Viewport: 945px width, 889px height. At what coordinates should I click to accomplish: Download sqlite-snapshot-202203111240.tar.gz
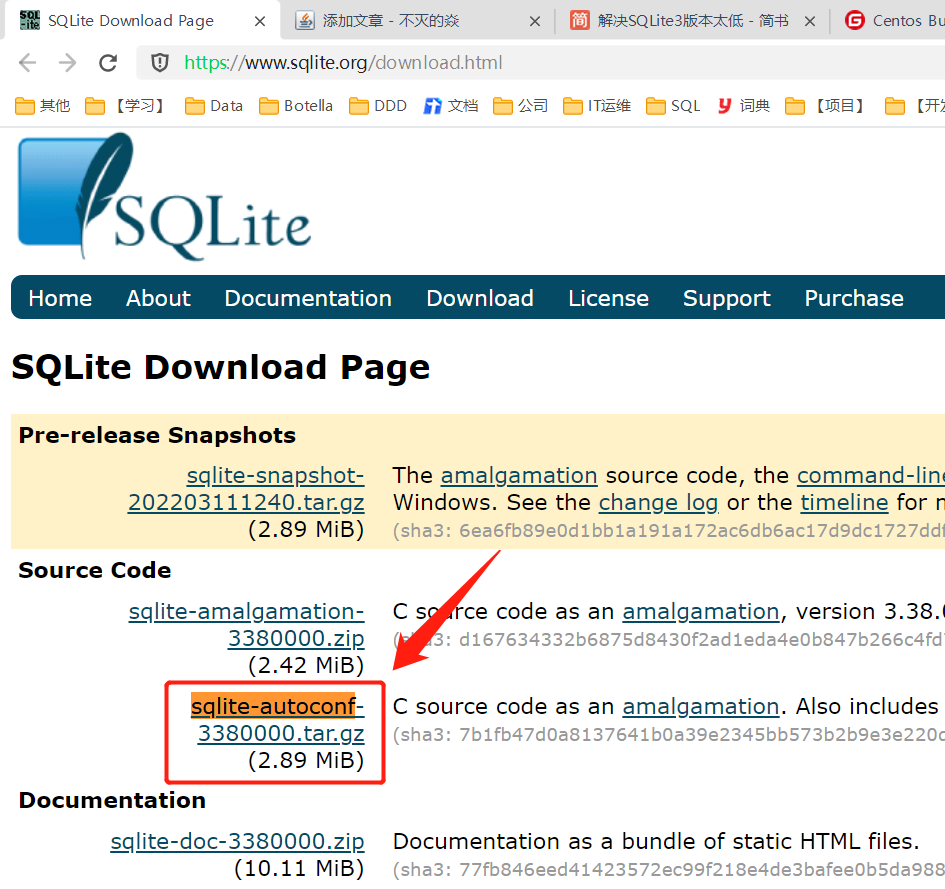coord(246,489)
